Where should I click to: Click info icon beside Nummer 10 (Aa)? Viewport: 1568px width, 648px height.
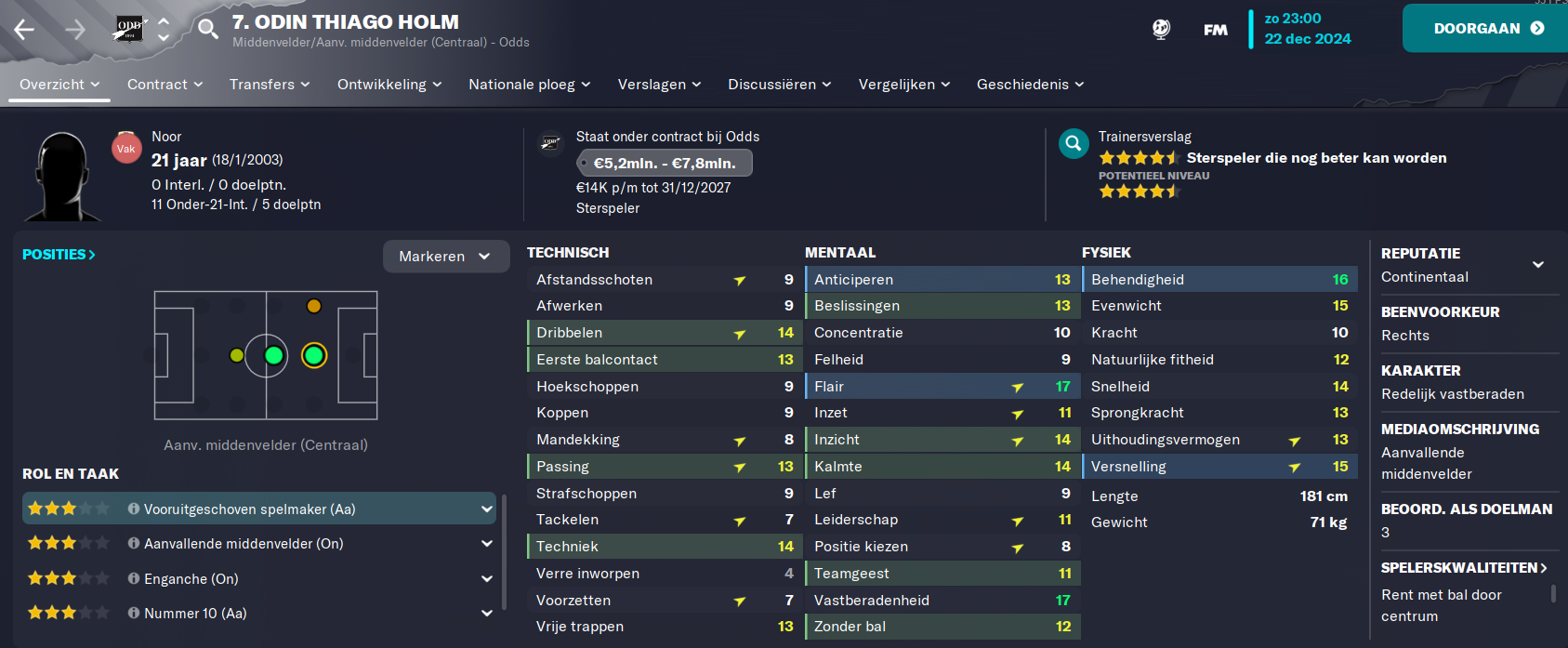pos(134,613)
